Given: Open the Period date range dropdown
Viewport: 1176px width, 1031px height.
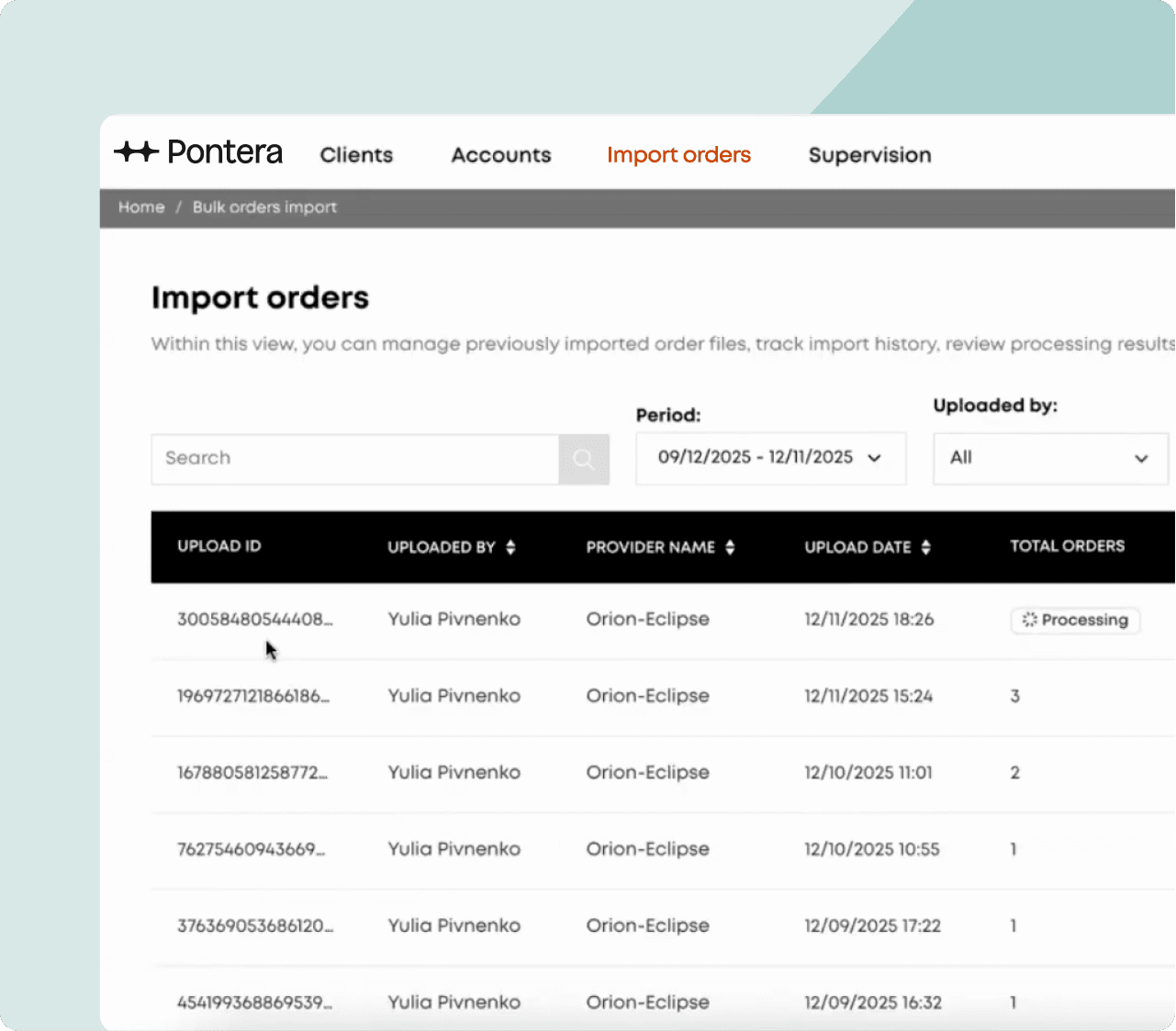Looking at the screenshot, I should coord(771,458).
